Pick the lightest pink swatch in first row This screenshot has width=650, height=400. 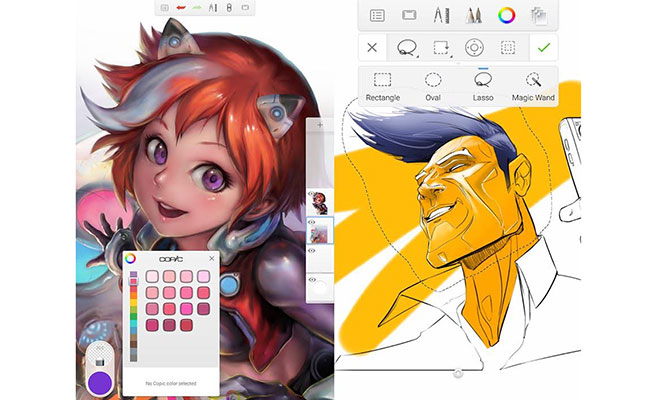coord(152,276)
